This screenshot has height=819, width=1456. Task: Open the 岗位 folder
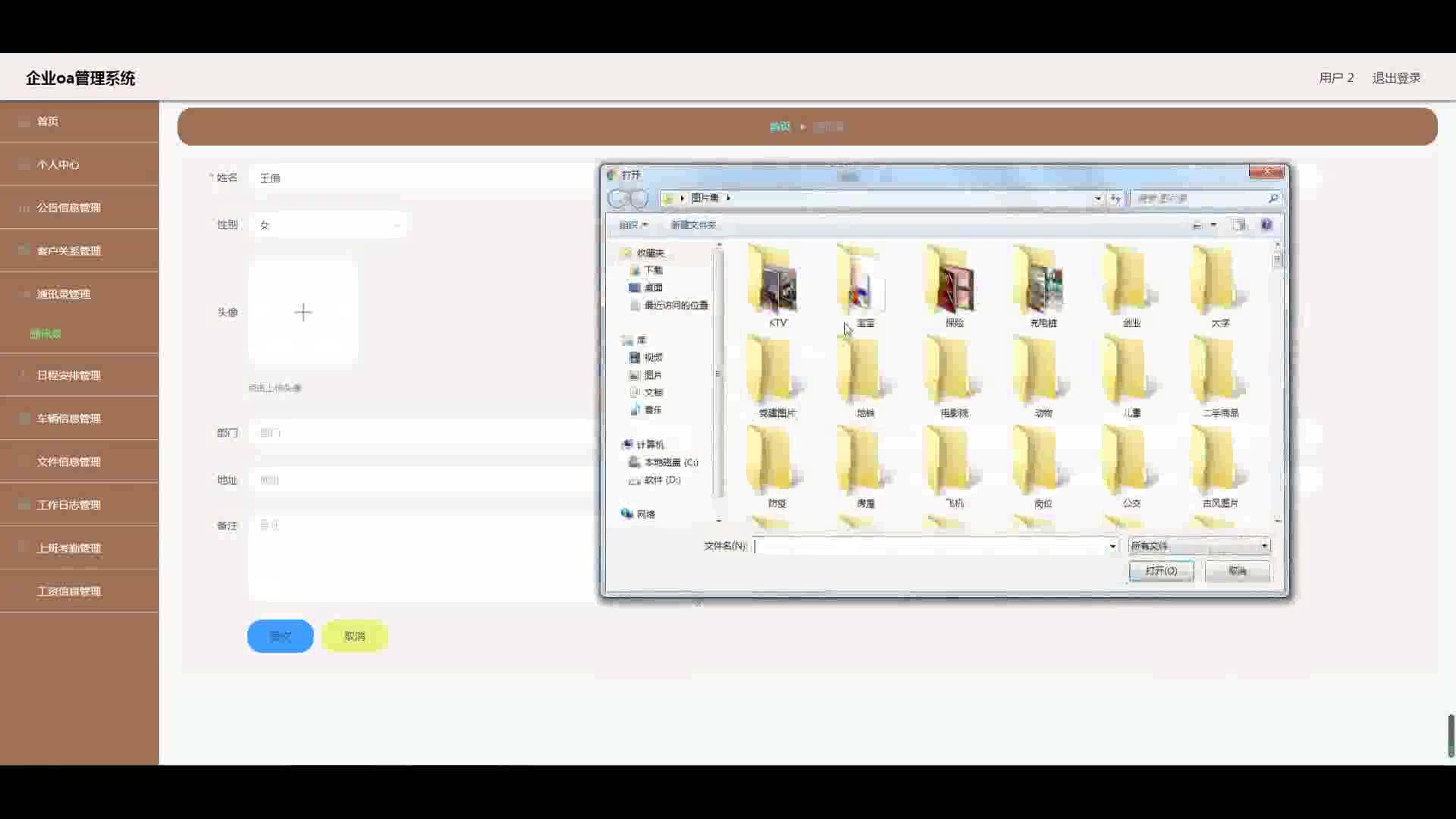[1043, 467]
